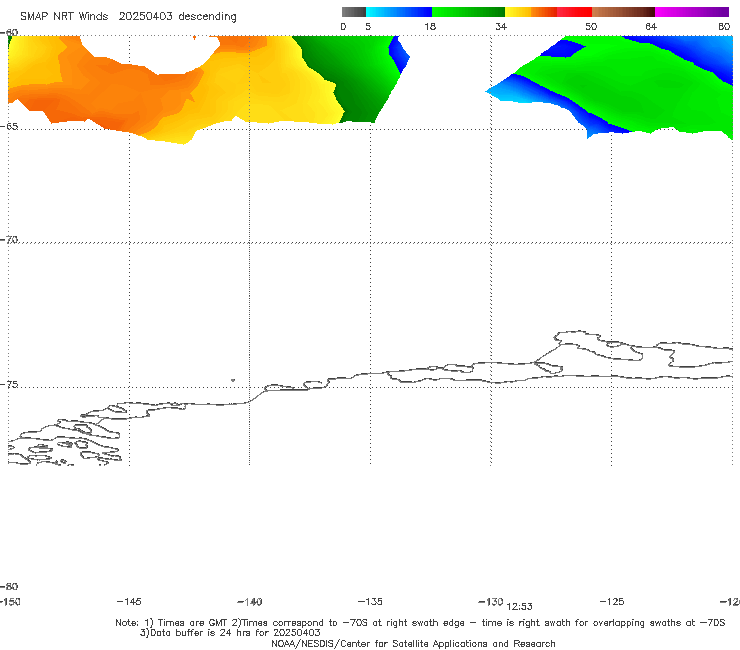Click the magenta segment of the color scale
Viewport: 740px width, 650px height.
pyautogui.click(x=692, y=12)
